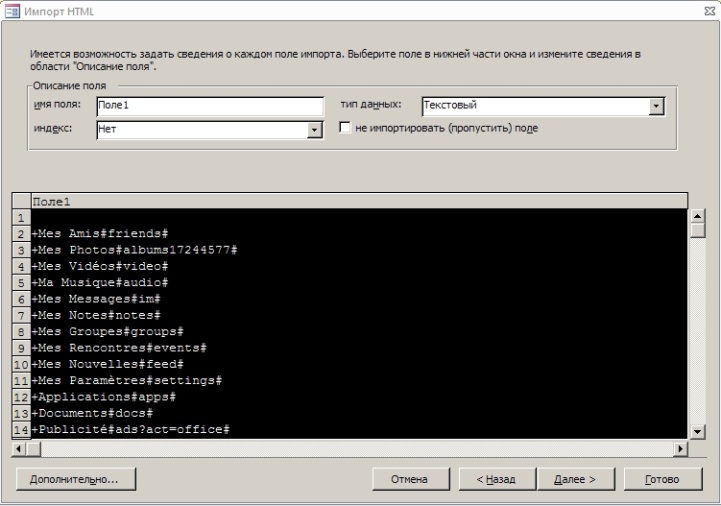Select row header 1
The height and width of the screenshot is (506, 721).
(21, 217)
